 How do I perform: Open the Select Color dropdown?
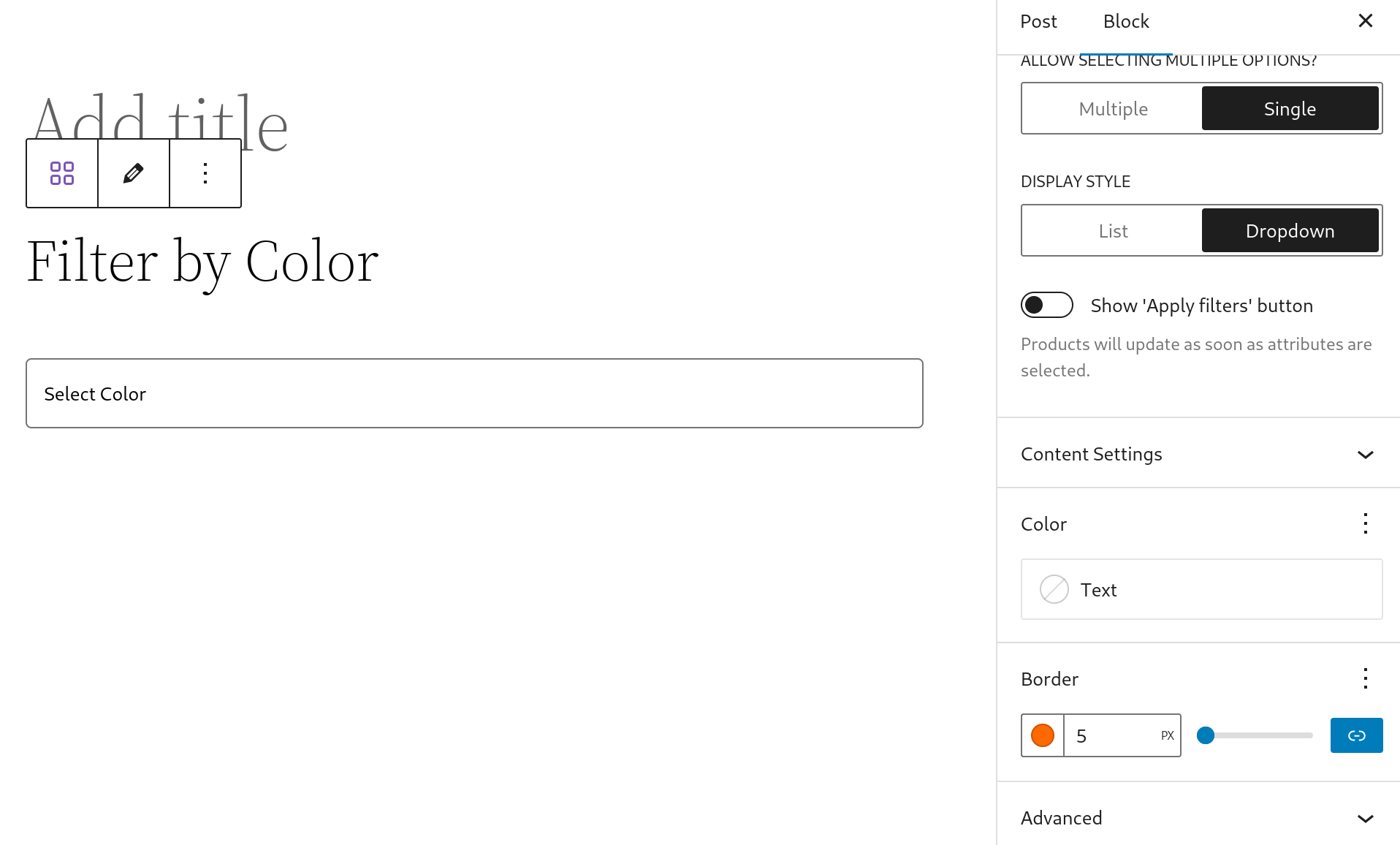click(474, 393)
